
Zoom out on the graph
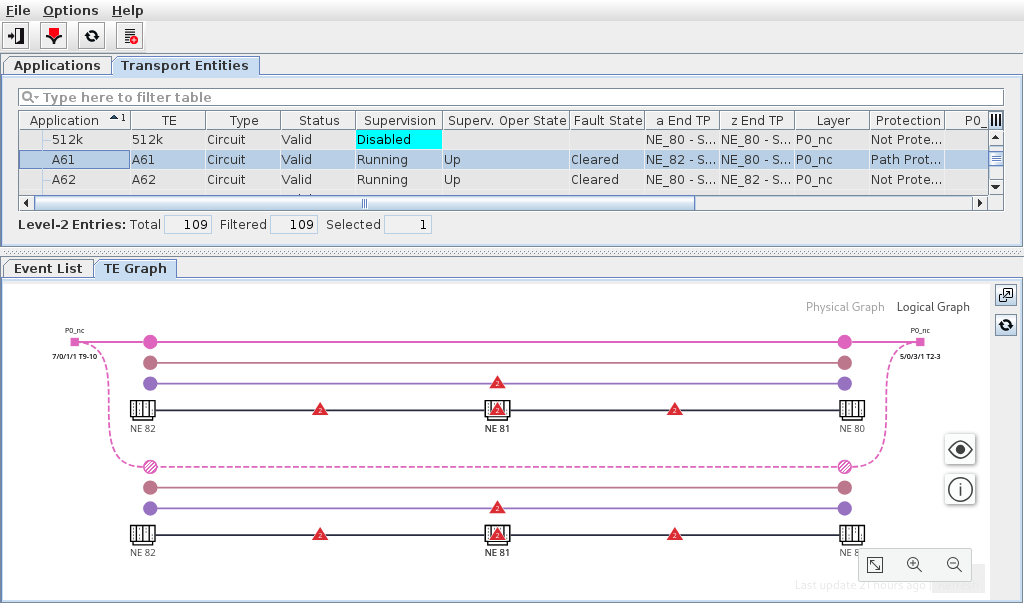click(x=954, y=565)
